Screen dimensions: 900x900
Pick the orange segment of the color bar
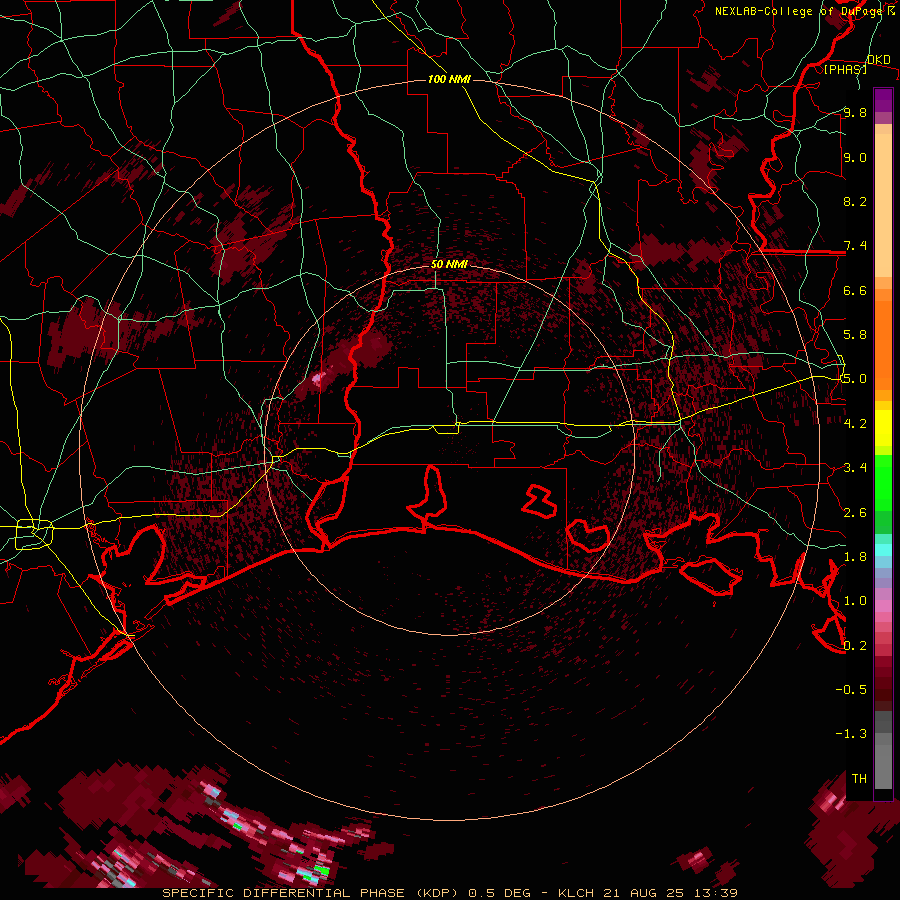coord(883,344)
